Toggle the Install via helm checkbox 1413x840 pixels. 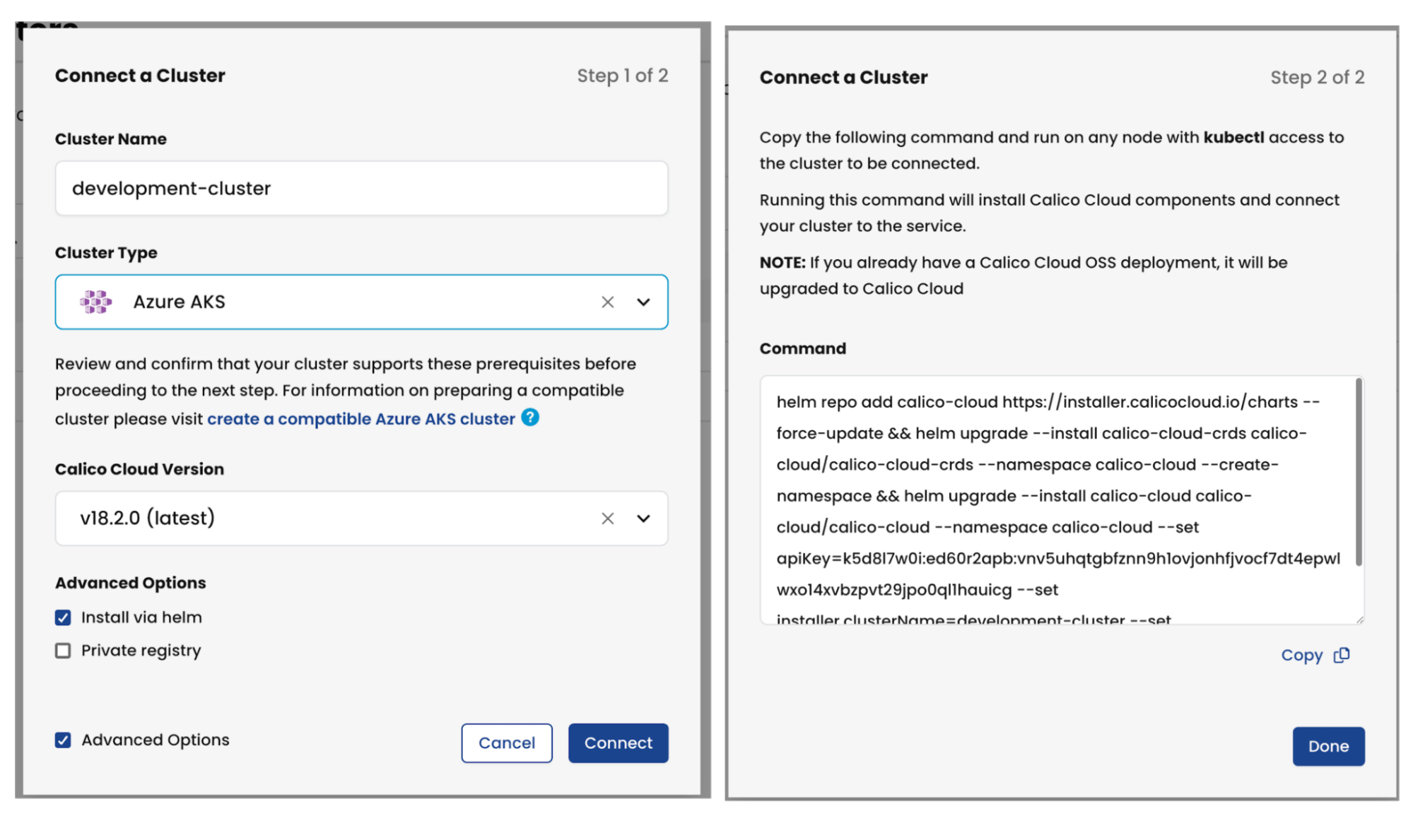[x=63, y=617]
